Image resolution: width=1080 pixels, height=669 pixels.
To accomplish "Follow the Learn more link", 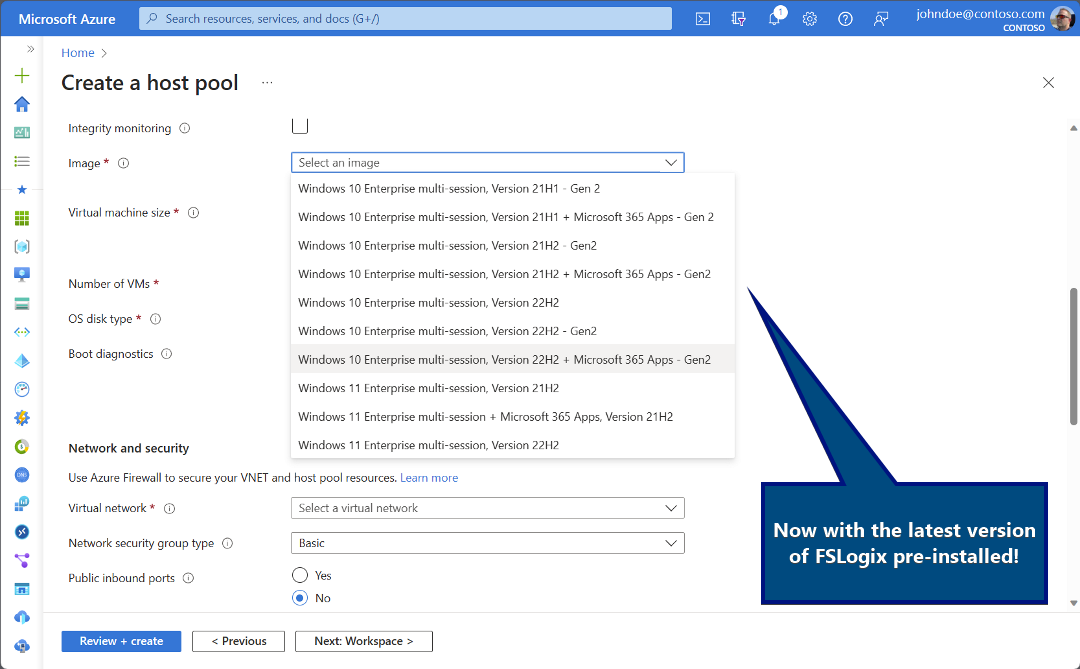I will click(x=428, y=477).
